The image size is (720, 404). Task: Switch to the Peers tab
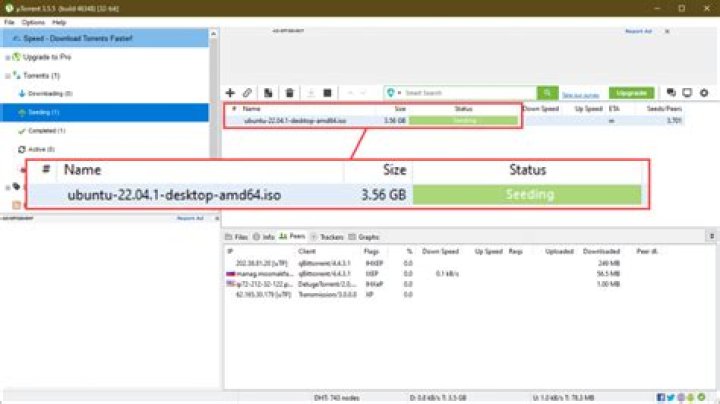(x=292, y=236)
